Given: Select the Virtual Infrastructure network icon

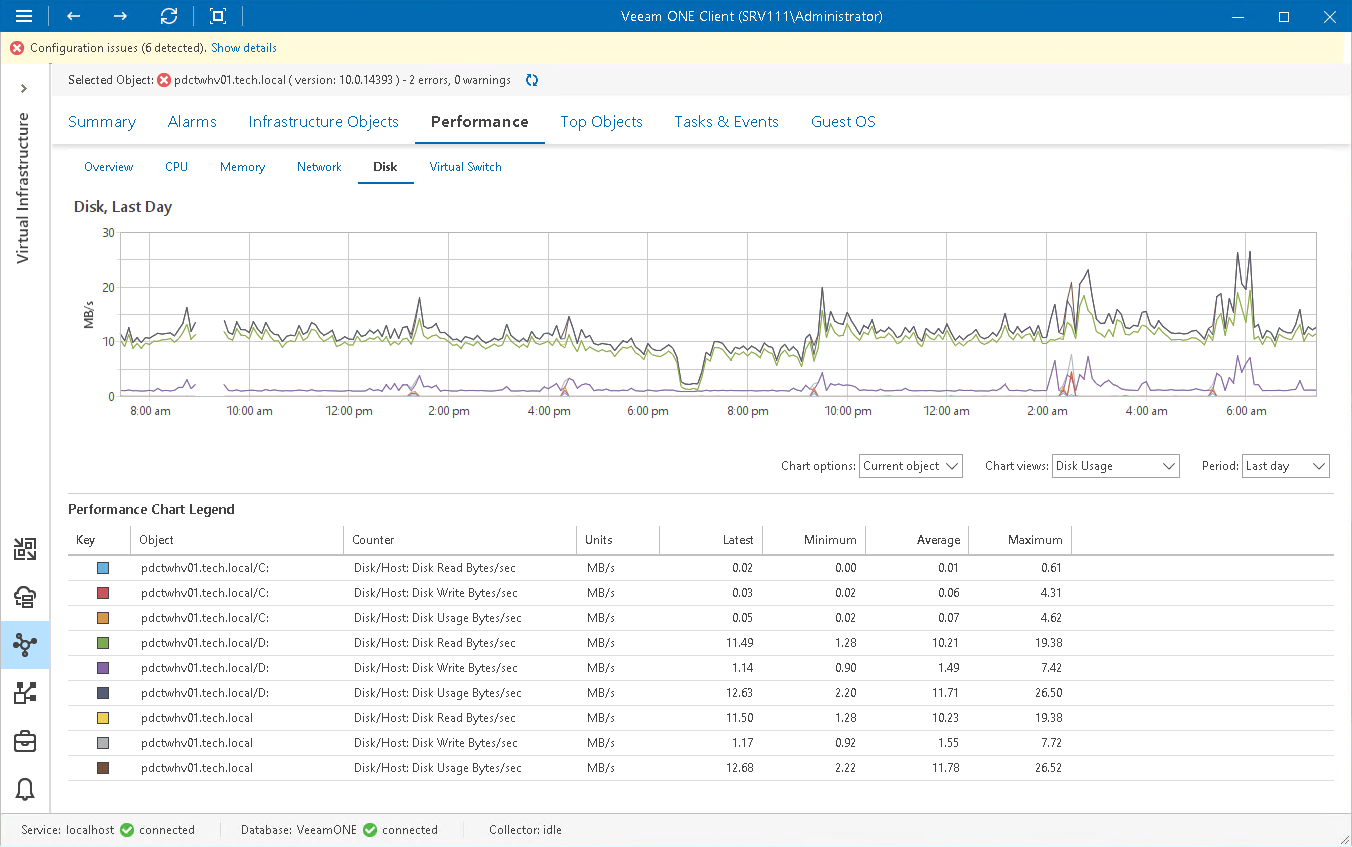Looking at the screenshot, I should tap(24, 644).
